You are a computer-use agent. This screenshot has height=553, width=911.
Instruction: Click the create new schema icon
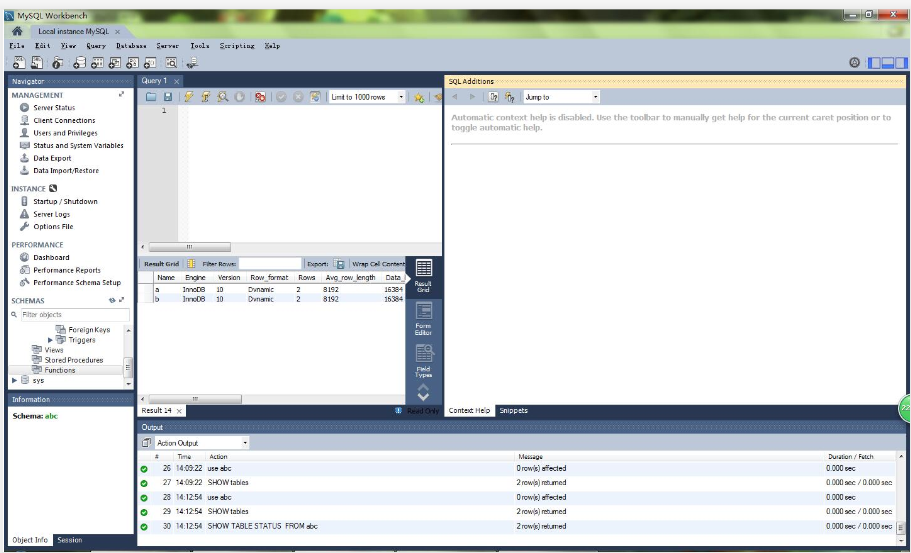[79, 62]
